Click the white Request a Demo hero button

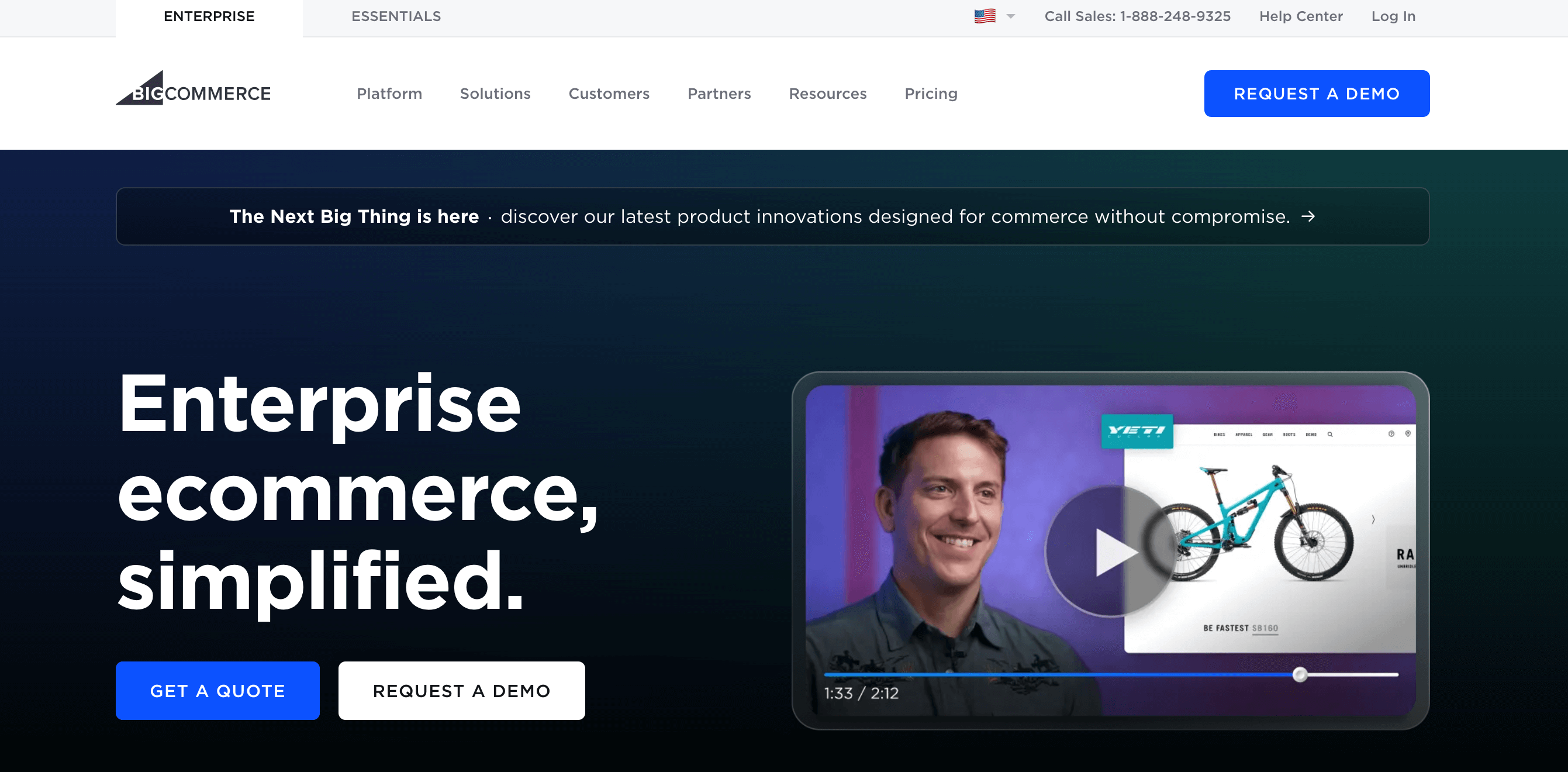tap(462, 691)
